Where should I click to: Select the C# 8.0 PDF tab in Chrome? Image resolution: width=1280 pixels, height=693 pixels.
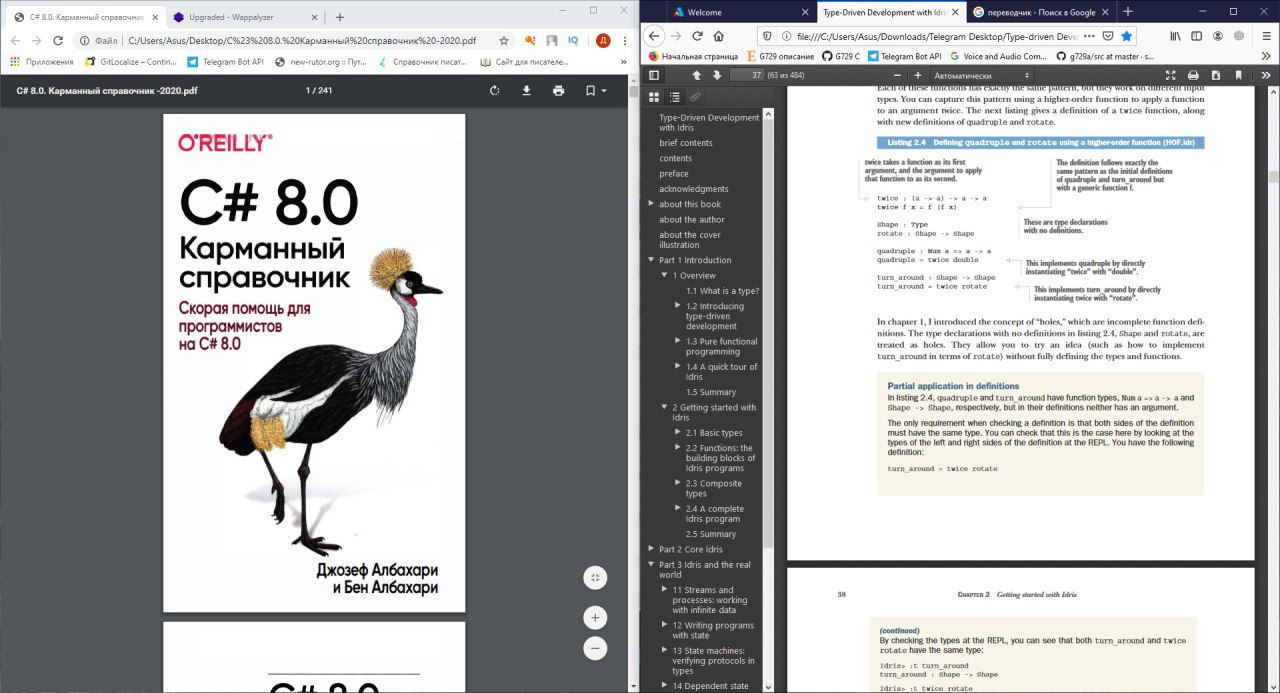pos(84,17)
